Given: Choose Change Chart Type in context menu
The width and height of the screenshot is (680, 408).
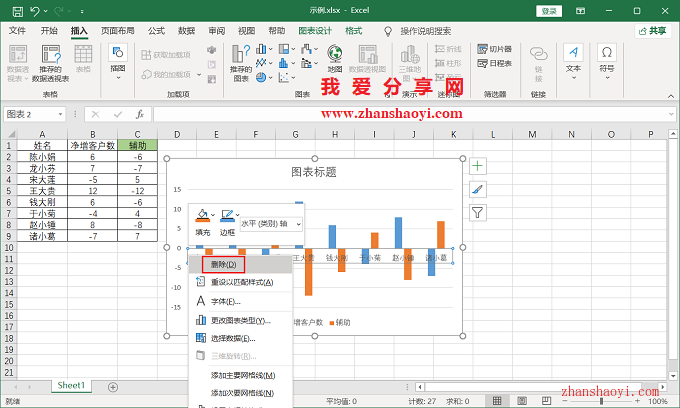Looking at the screenshot, I should pos(241,320).
